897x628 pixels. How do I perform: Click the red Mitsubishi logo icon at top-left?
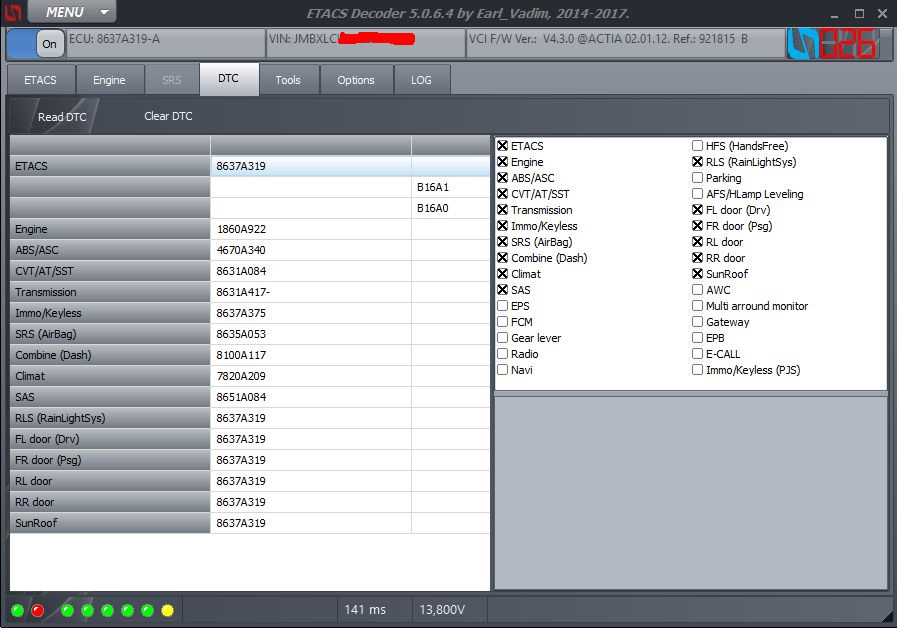pyautogui.click(x=13, y=12)
